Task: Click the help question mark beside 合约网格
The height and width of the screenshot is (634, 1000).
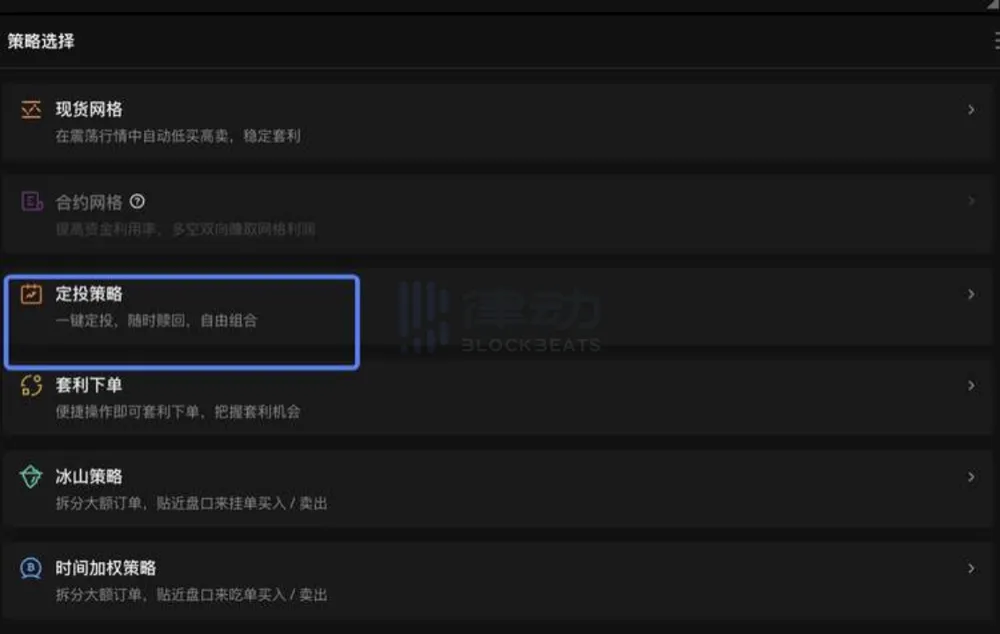Action: coord(137,202)
